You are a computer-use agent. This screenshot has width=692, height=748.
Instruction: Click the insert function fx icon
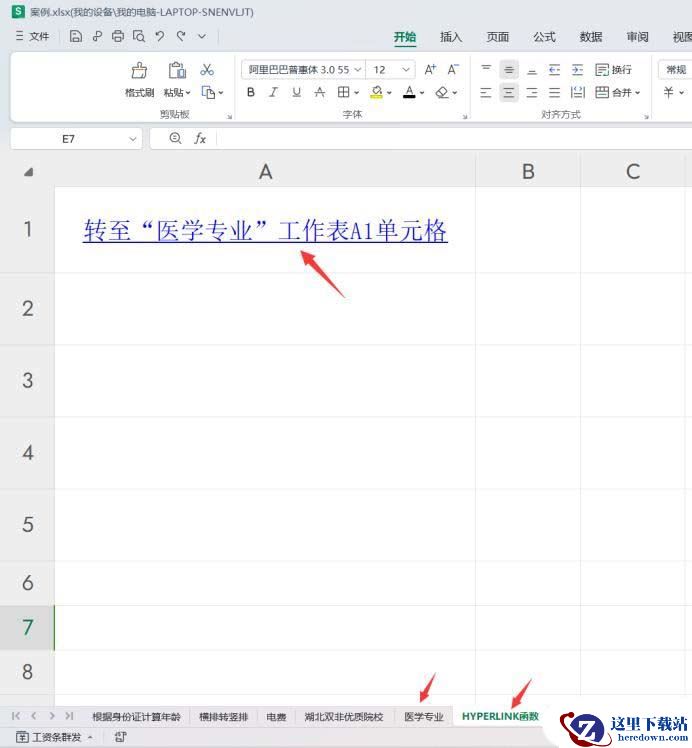click(200, 139)
